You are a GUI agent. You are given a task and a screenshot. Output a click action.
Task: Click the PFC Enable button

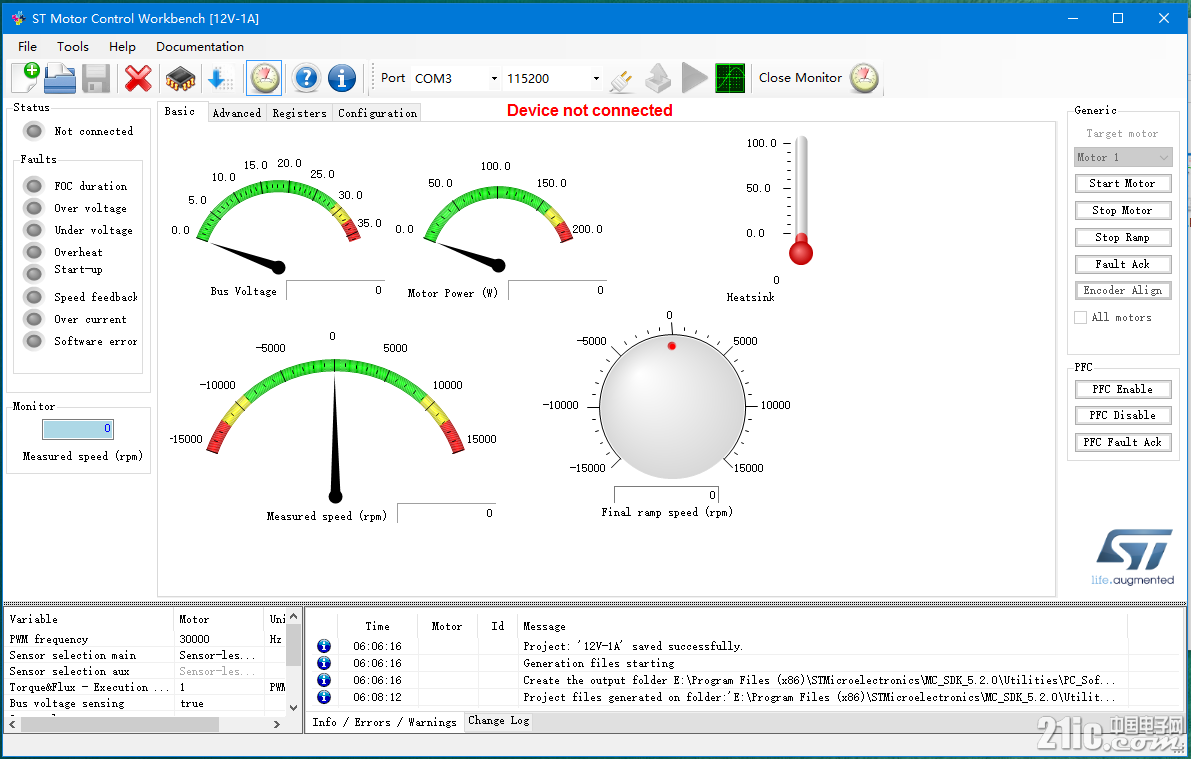[x=1123, y=389]
